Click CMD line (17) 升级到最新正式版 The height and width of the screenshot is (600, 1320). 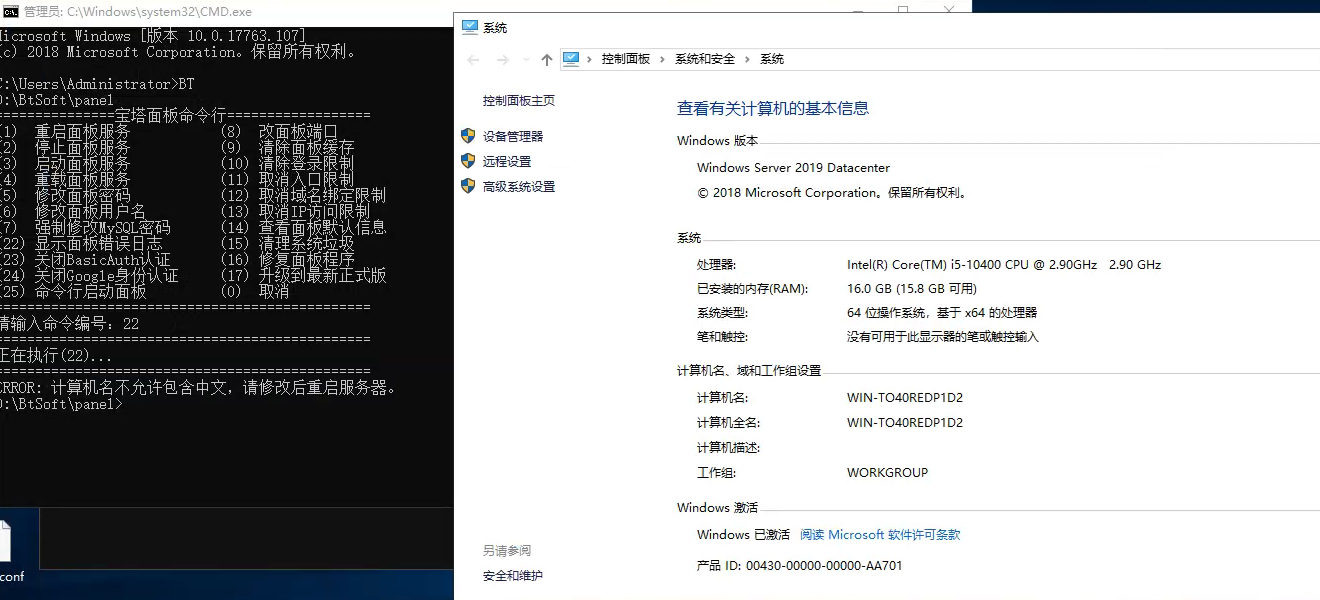tap(303, 275)
